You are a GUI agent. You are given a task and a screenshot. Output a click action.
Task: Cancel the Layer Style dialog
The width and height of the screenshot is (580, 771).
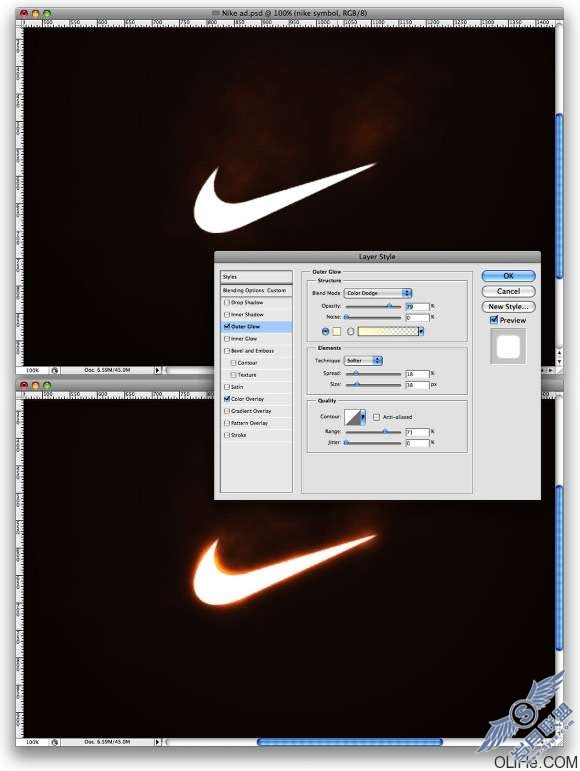pyautogui.click(x=508, y=291)
